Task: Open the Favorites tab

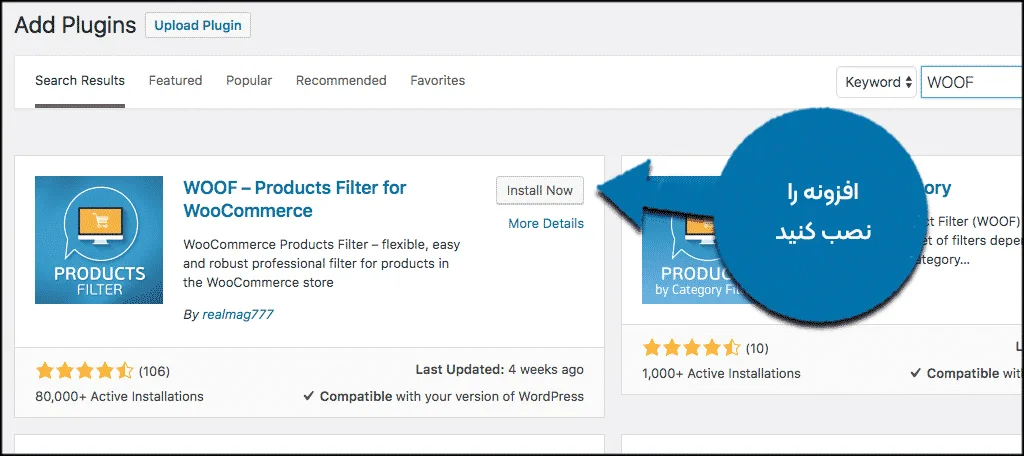Action: click(438, 80)
